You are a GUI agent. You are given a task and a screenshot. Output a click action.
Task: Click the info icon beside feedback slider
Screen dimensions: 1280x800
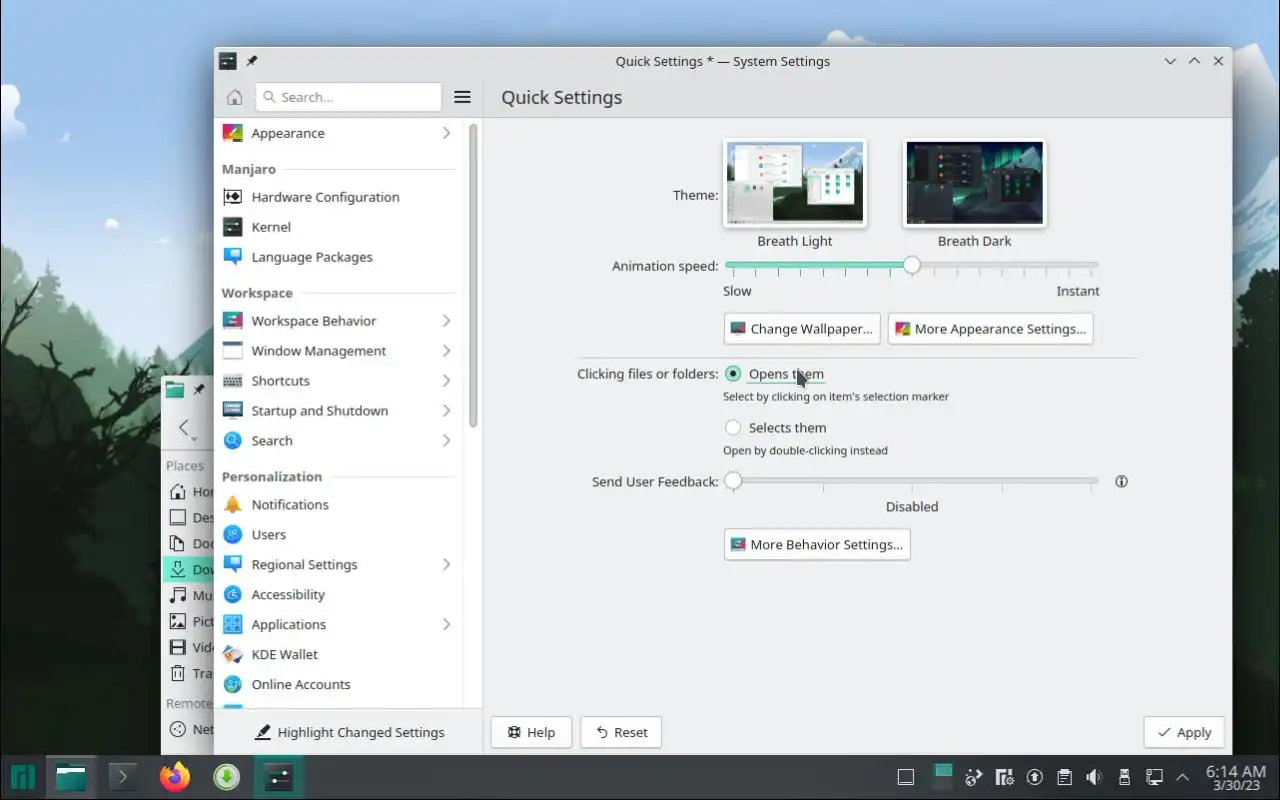tap(1121, 481)
